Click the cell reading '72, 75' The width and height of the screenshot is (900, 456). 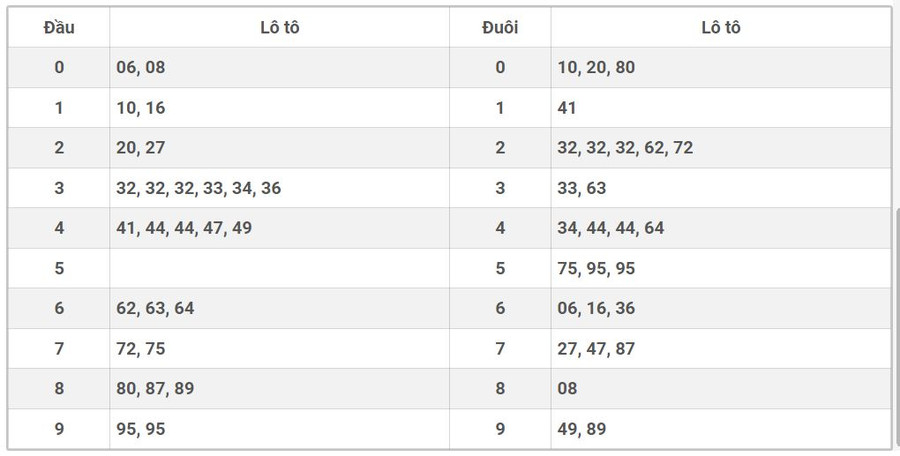pos(141,348)
